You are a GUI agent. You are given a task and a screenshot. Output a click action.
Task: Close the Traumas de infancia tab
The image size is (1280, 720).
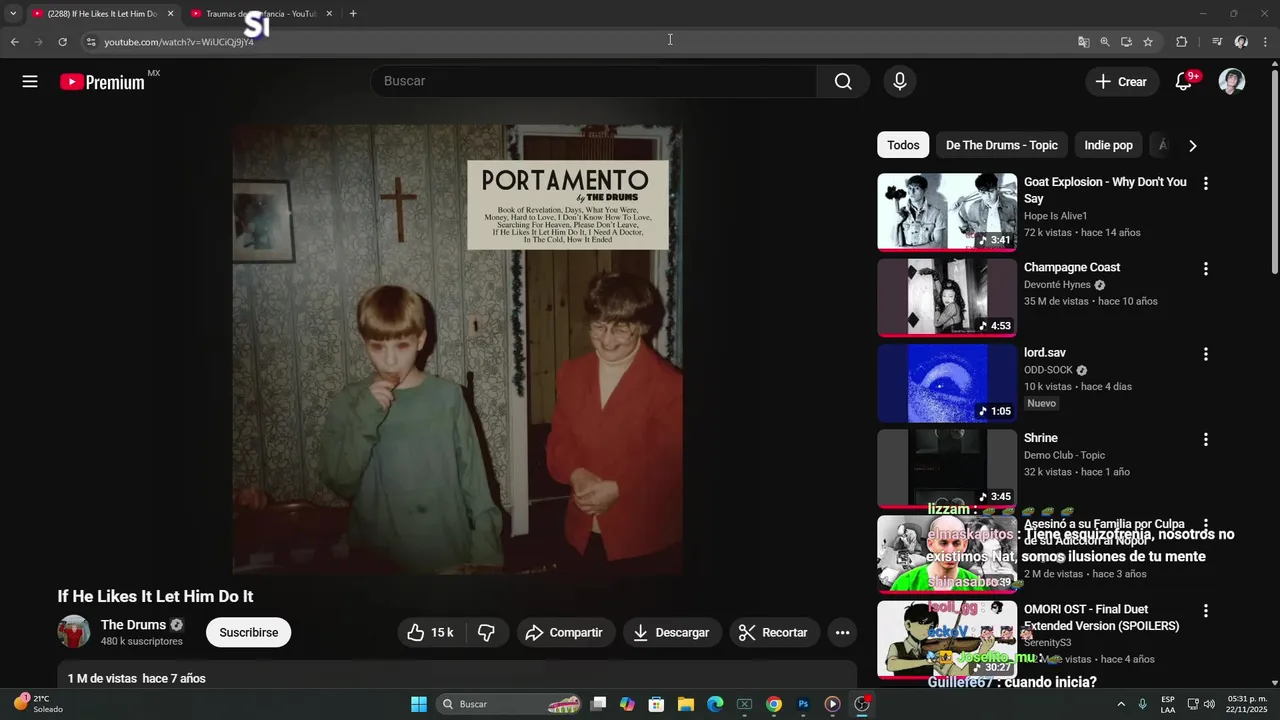click(x=329, y=14)
